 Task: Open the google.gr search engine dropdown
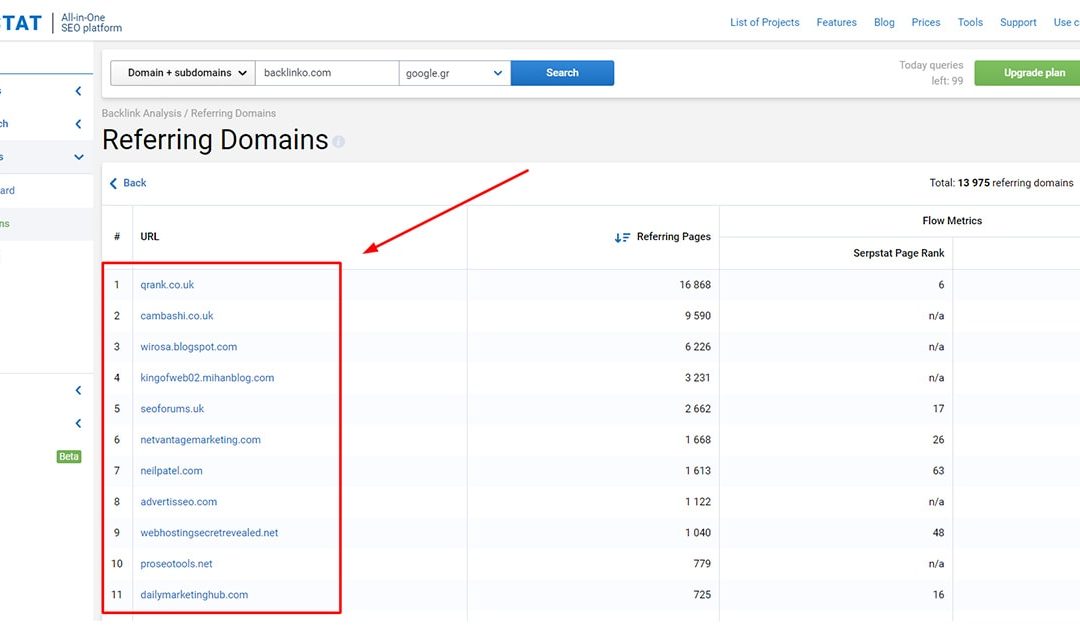click(x=455, y=73)
